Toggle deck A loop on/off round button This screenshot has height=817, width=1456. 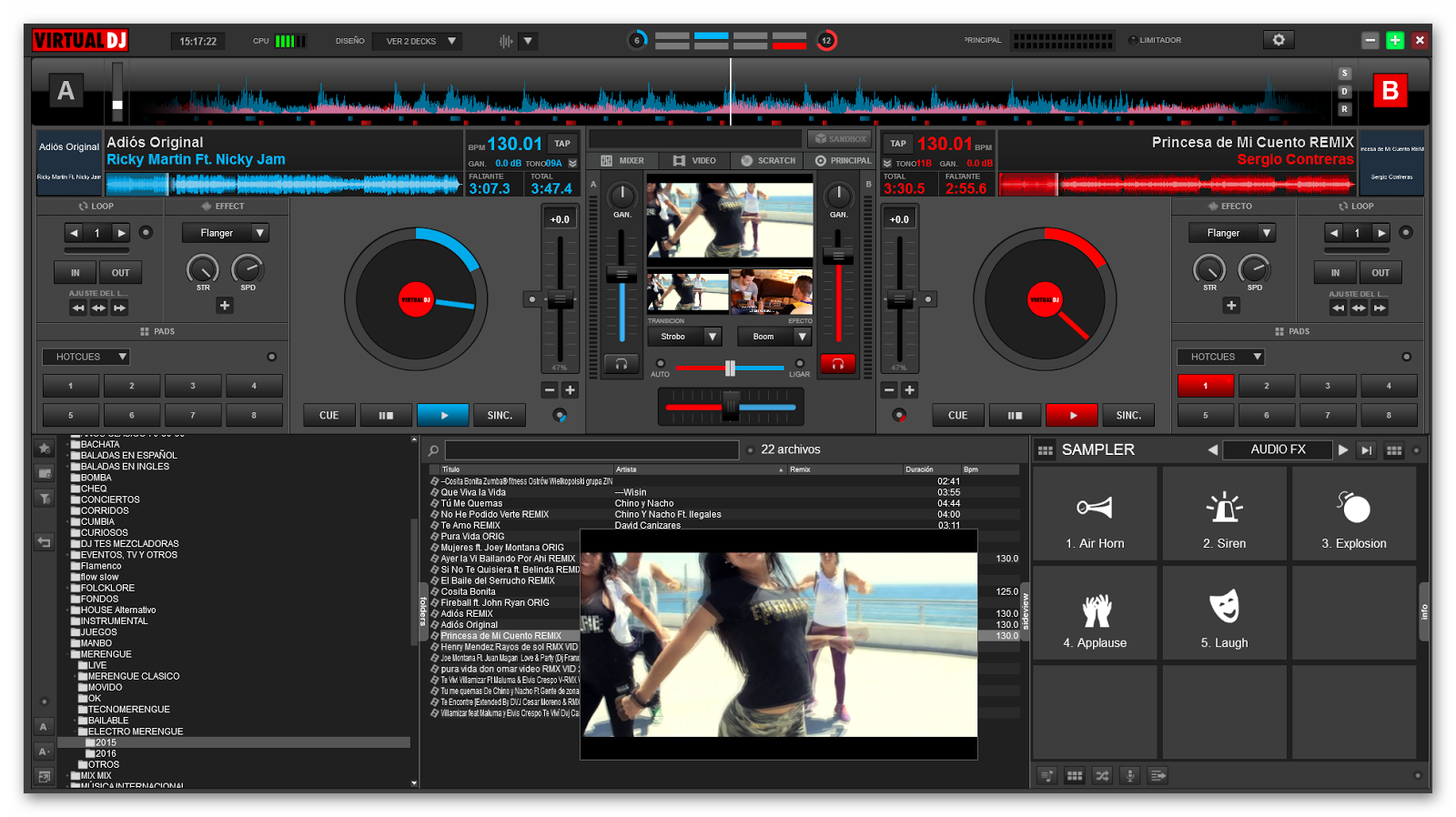click(x=146, y=233)
